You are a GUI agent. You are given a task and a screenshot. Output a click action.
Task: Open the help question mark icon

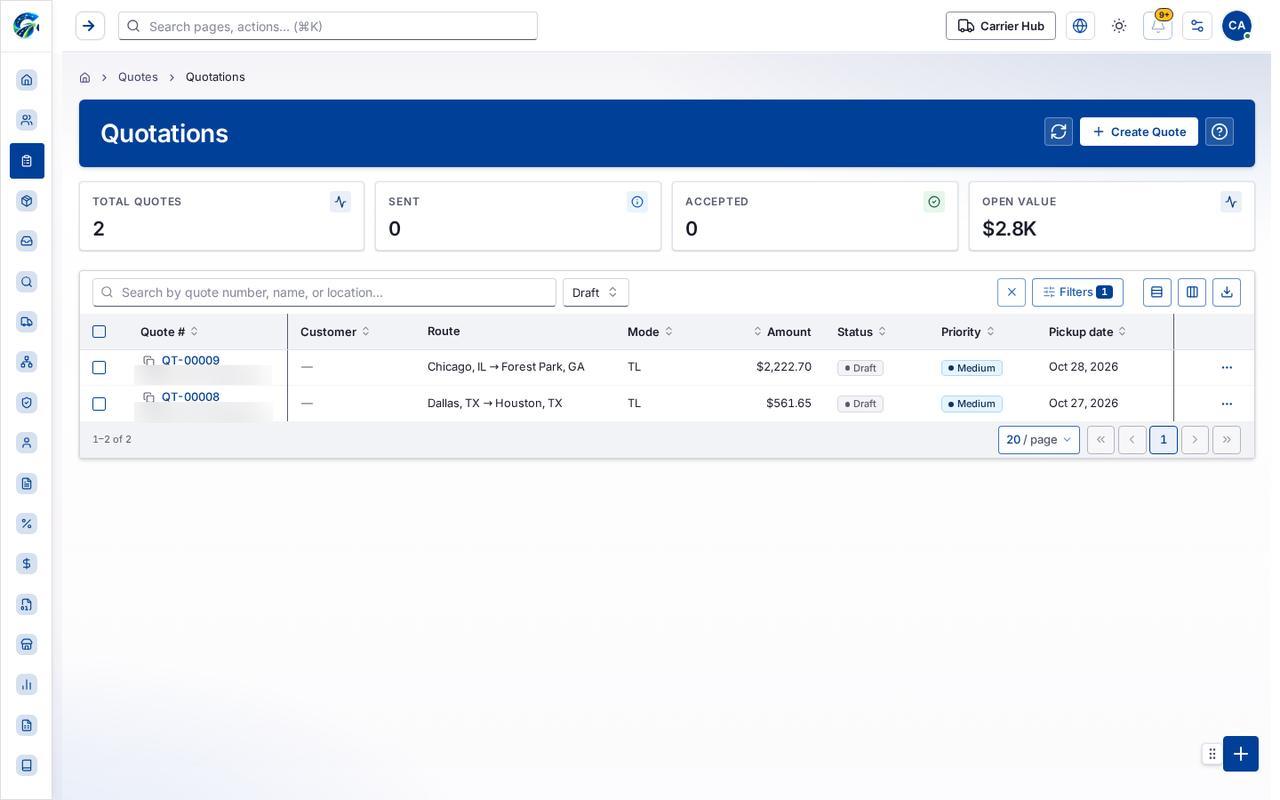click(1219, 132)
